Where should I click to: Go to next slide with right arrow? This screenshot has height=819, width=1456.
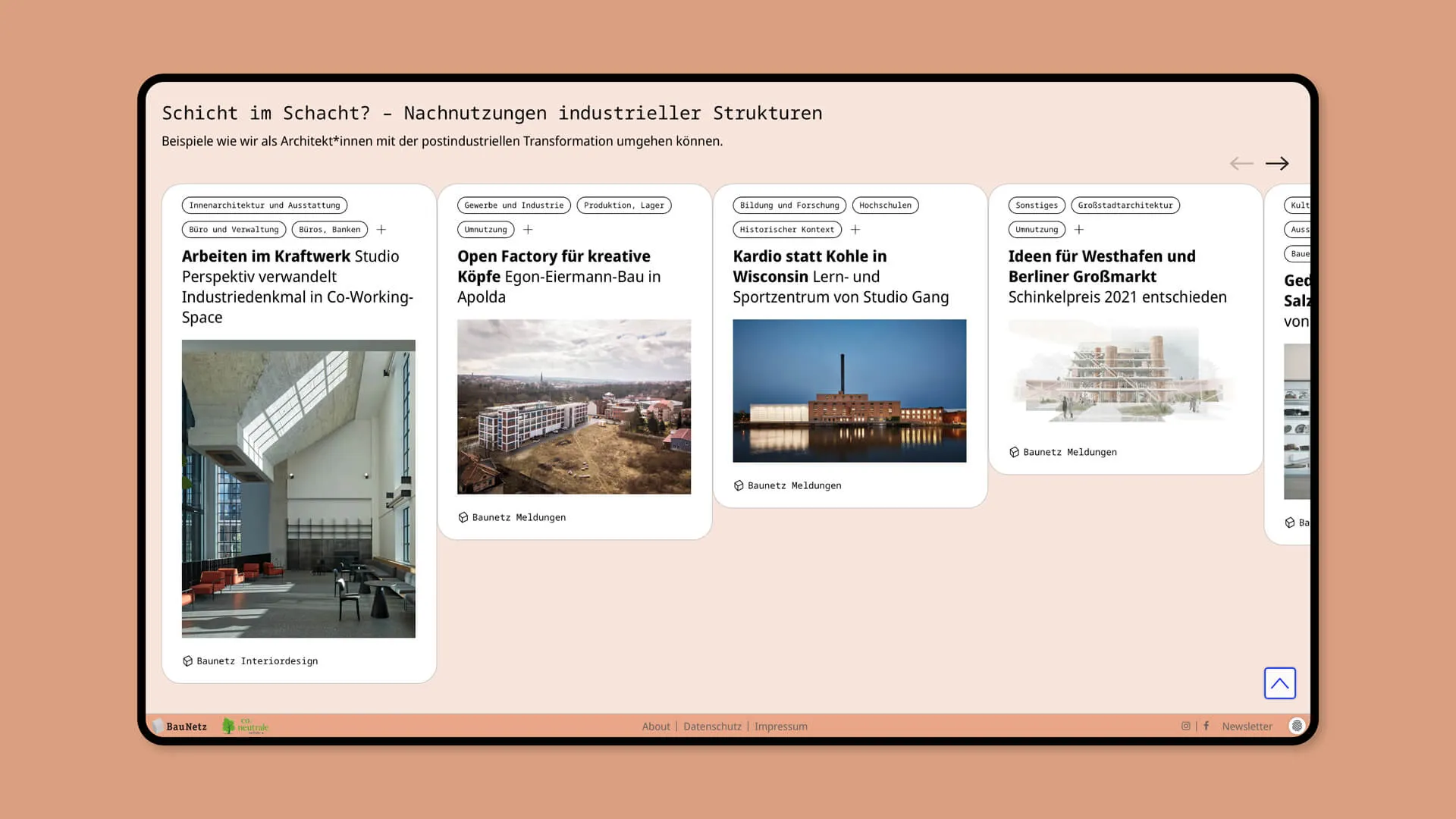click(1277, 163)
